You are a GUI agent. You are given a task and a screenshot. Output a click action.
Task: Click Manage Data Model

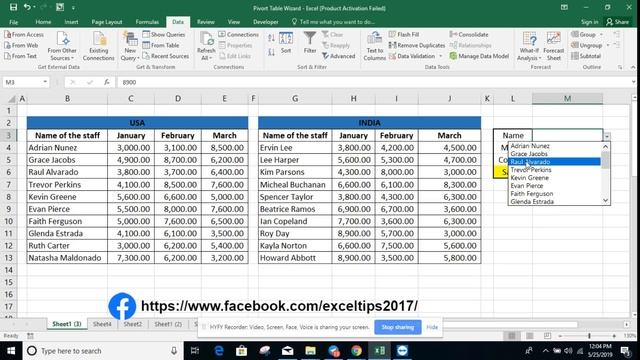click(x=479, y=56)
